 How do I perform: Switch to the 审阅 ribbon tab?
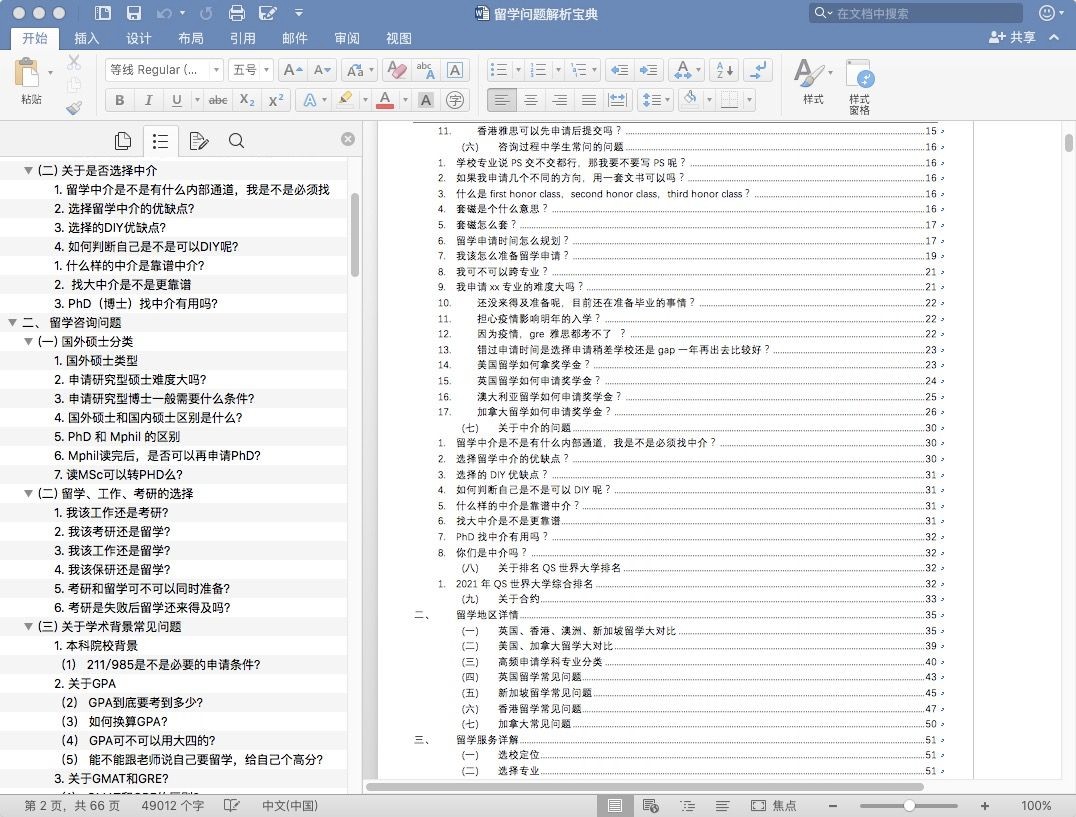coord(346,38)
